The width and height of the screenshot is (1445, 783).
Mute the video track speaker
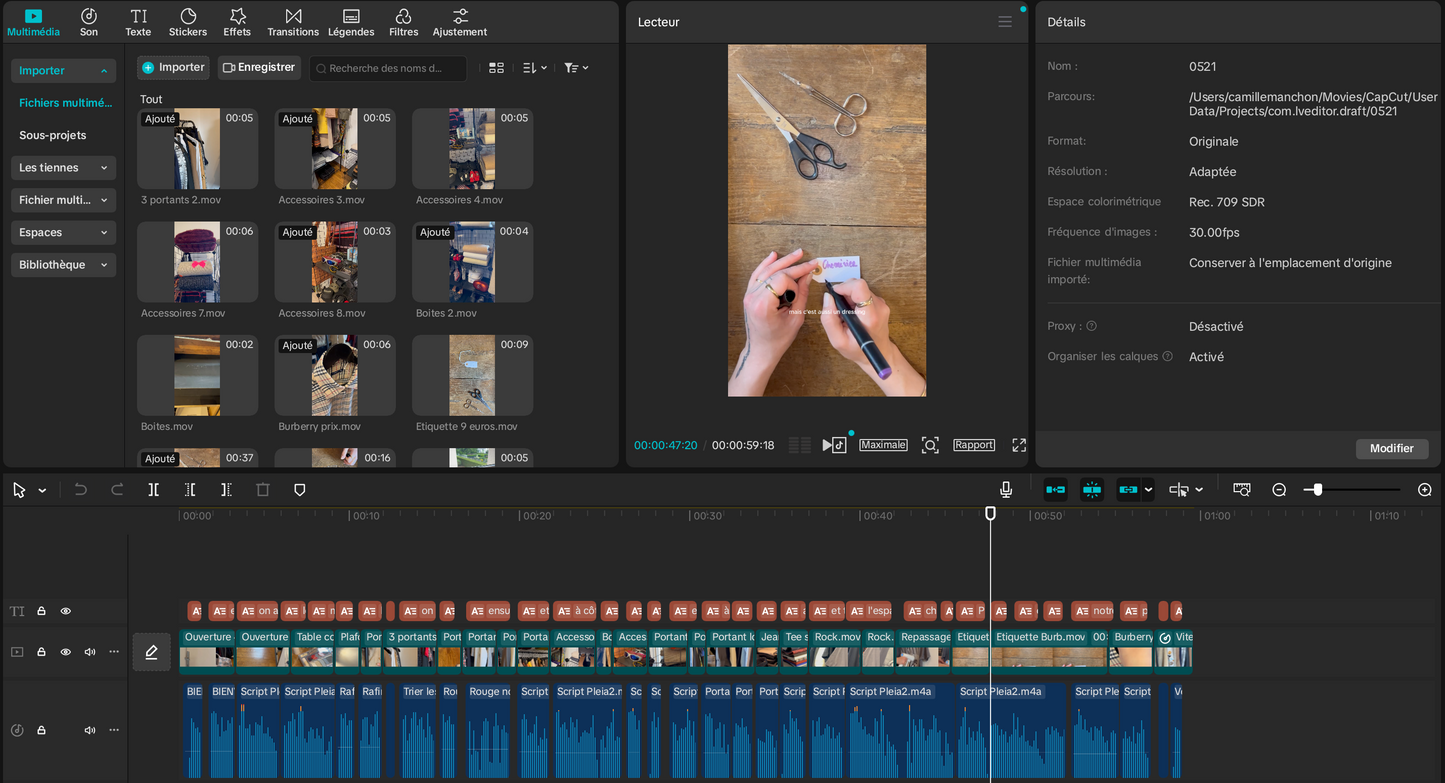90,652
